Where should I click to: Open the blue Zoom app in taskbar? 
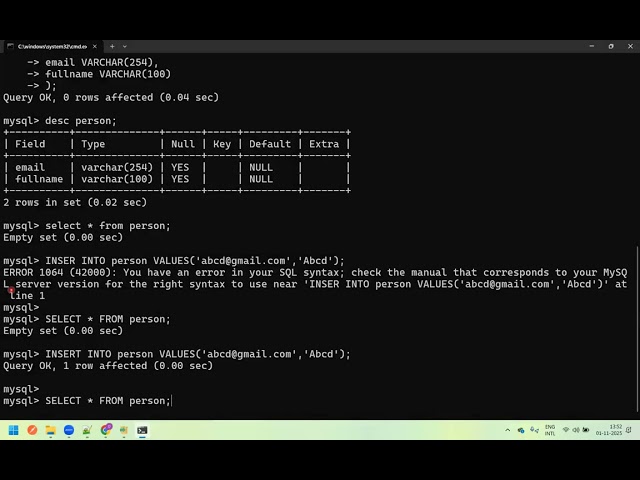[x=69, y=430]
